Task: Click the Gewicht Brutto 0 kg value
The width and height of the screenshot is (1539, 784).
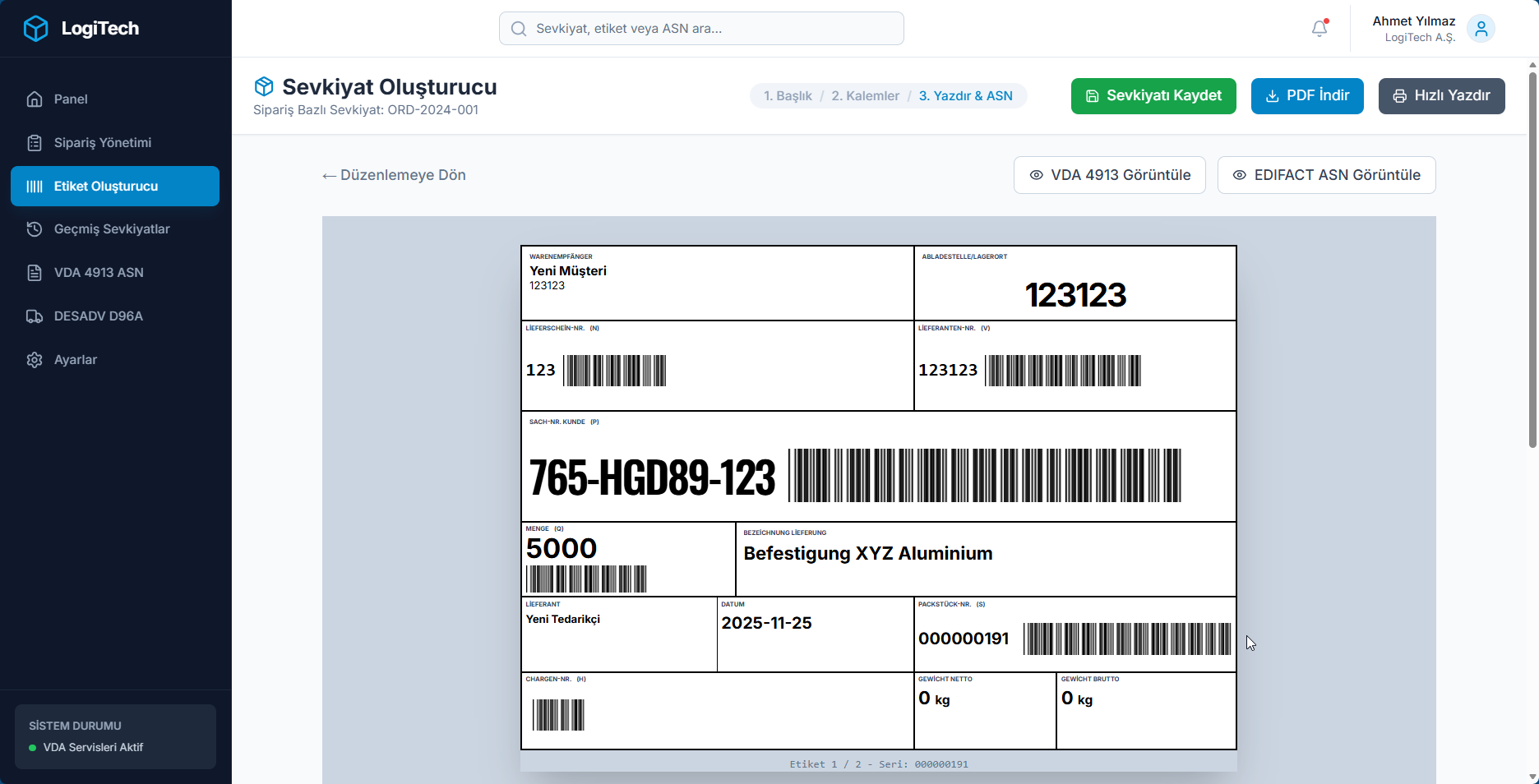Action: 1077,699
